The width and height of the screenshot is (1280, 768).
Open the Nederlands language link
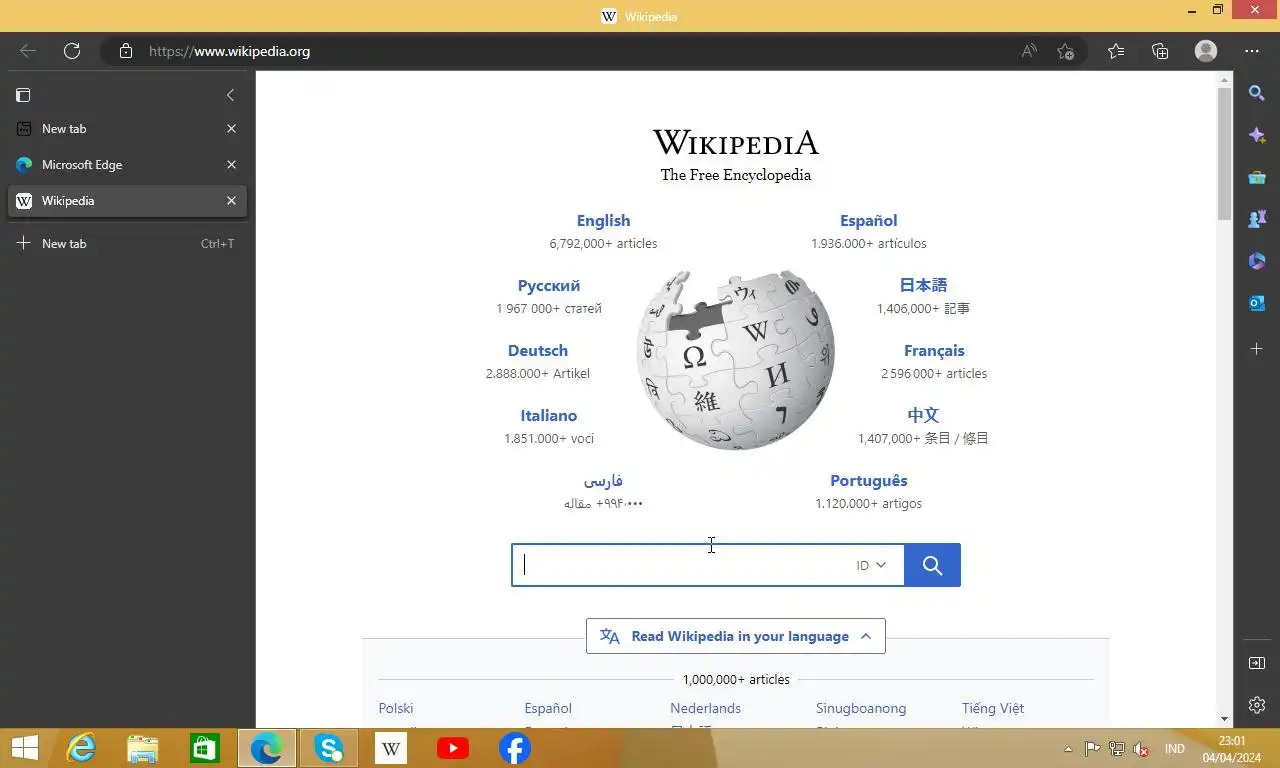click(x=706, y=708)
